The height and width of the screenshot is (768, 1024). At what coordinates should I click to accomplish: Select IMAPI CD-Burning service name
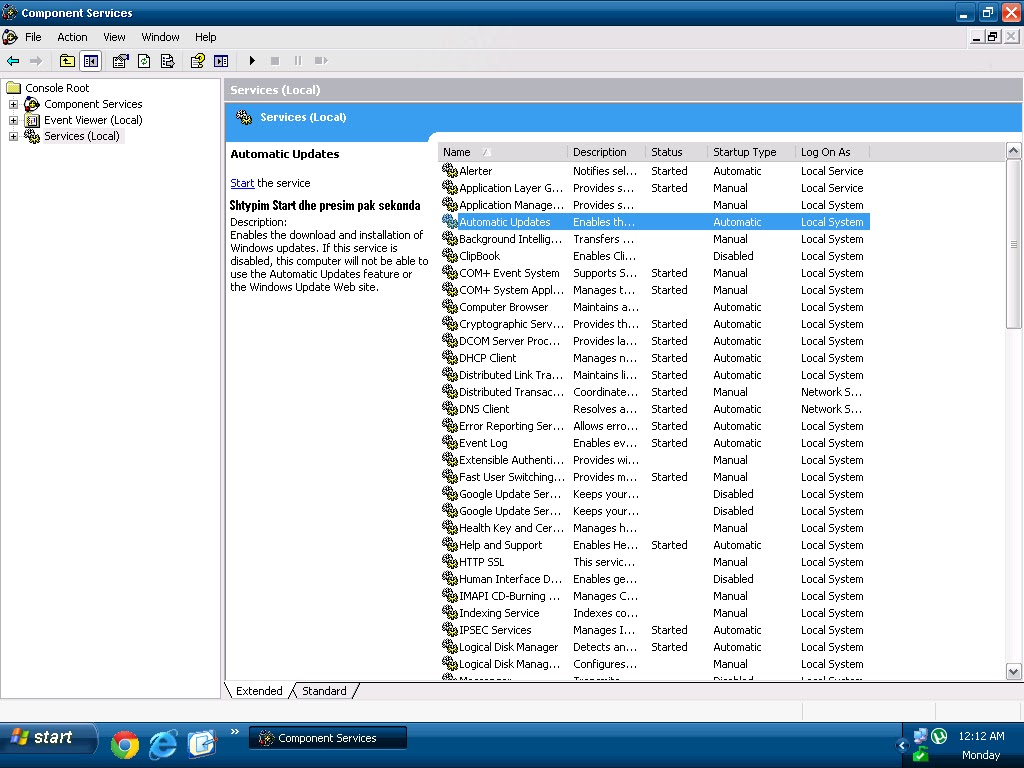pos(509,596)
